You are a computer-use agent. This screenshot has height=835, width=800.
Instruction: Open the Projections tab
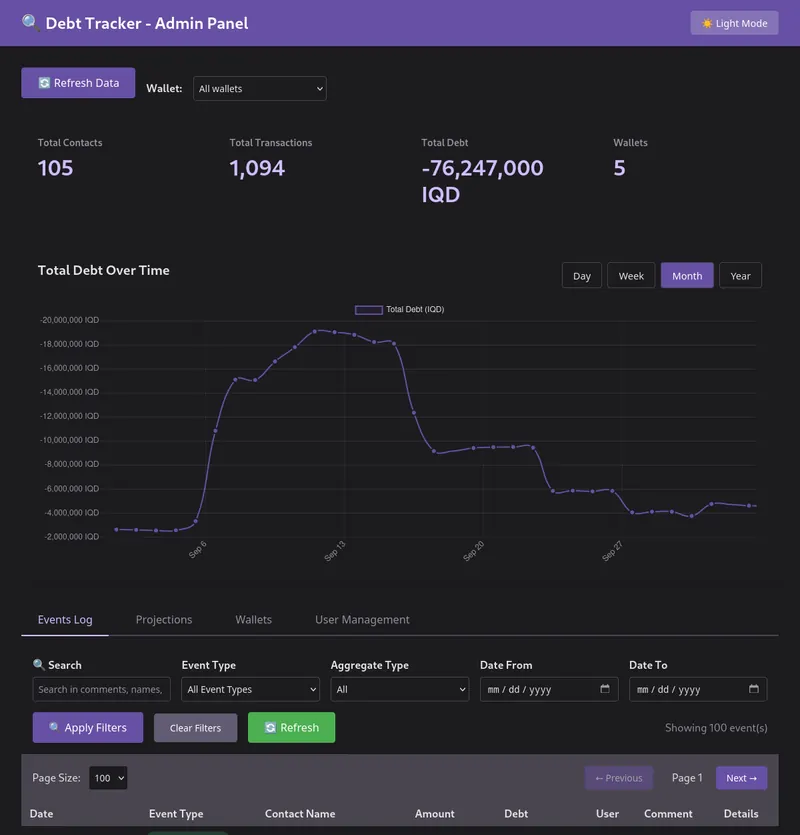(164, 620)
